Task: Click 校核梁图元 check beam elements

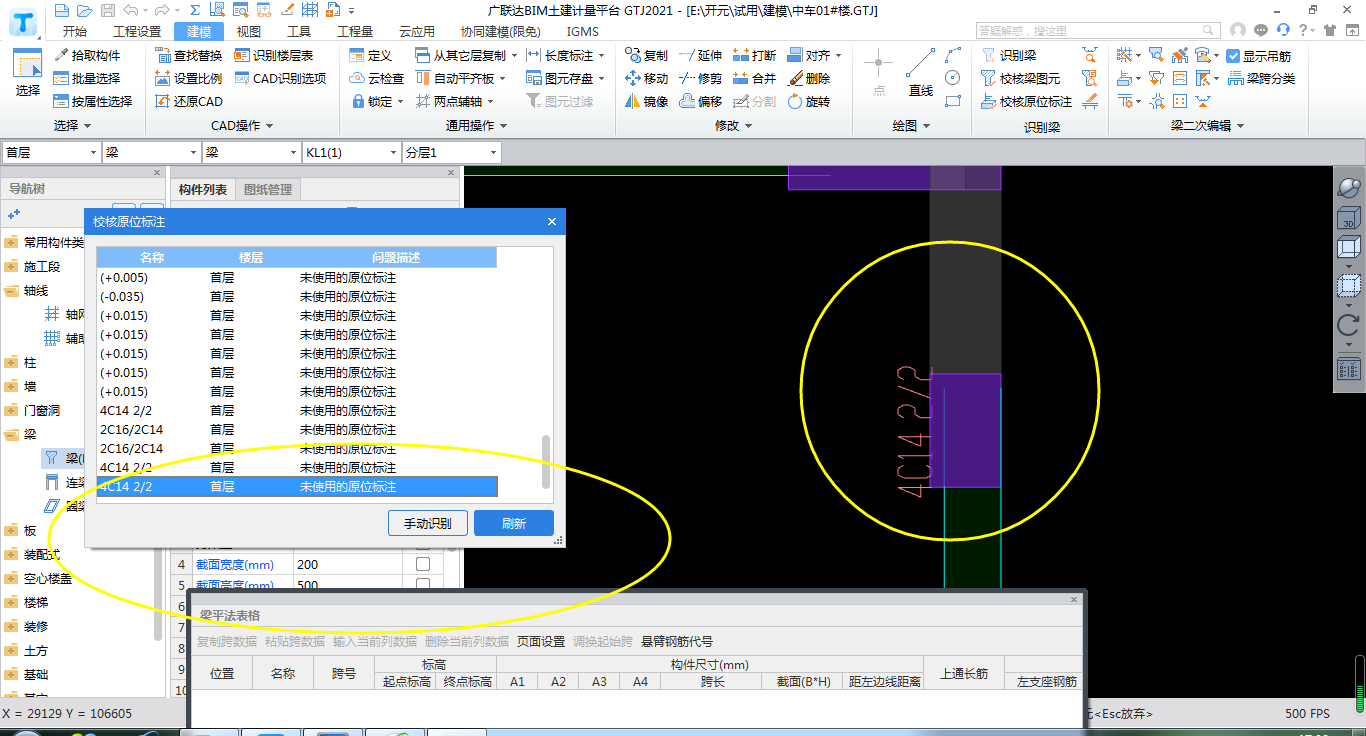Action: (x=1021, y=78)
